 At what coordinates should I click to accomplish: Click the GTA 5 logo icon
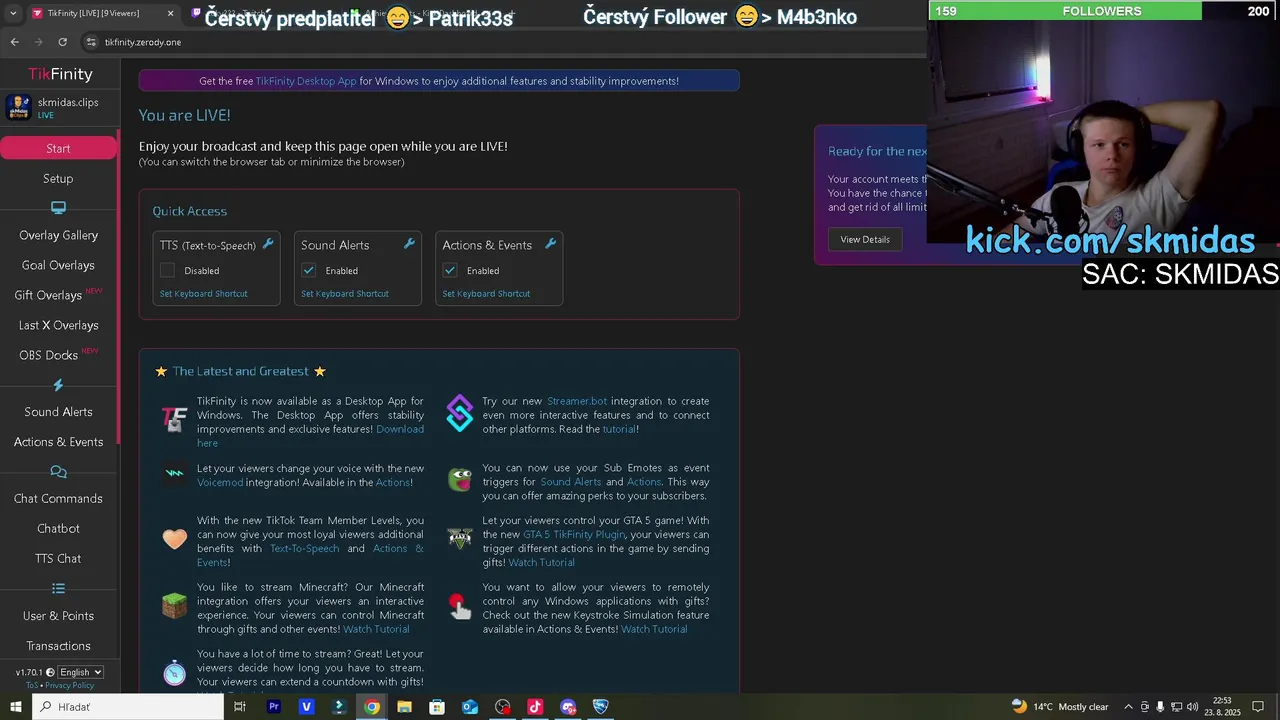(x=460, y=539)
